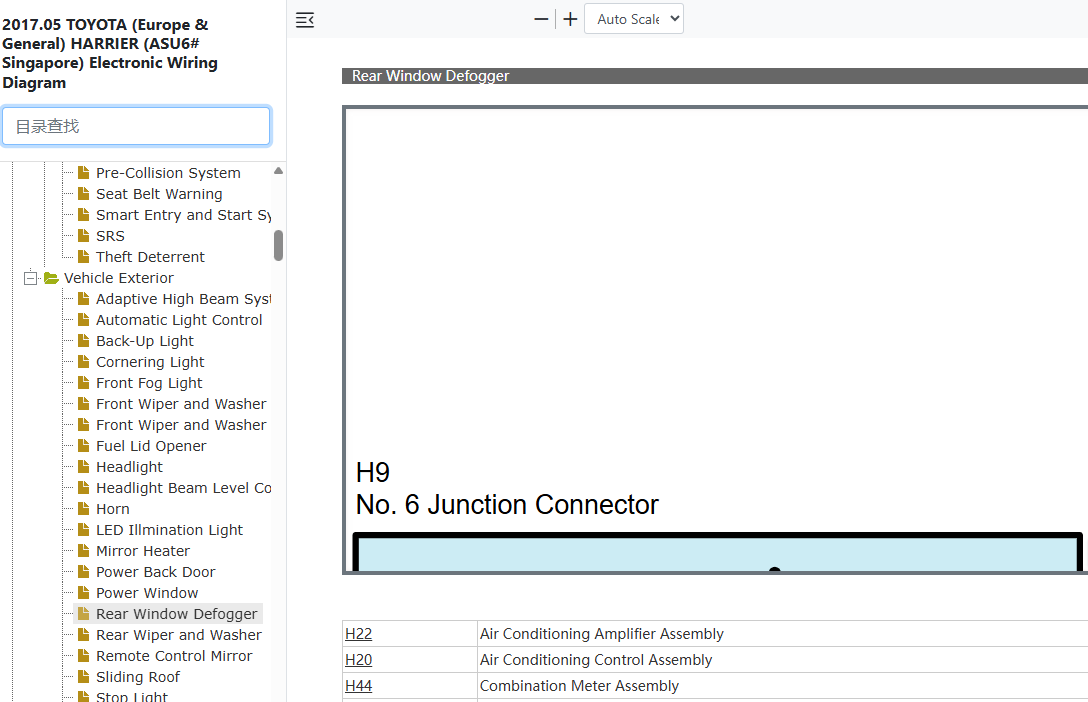Focus the directory search input field
This screenshot has height=702, width=1088.
pos(136,126)
